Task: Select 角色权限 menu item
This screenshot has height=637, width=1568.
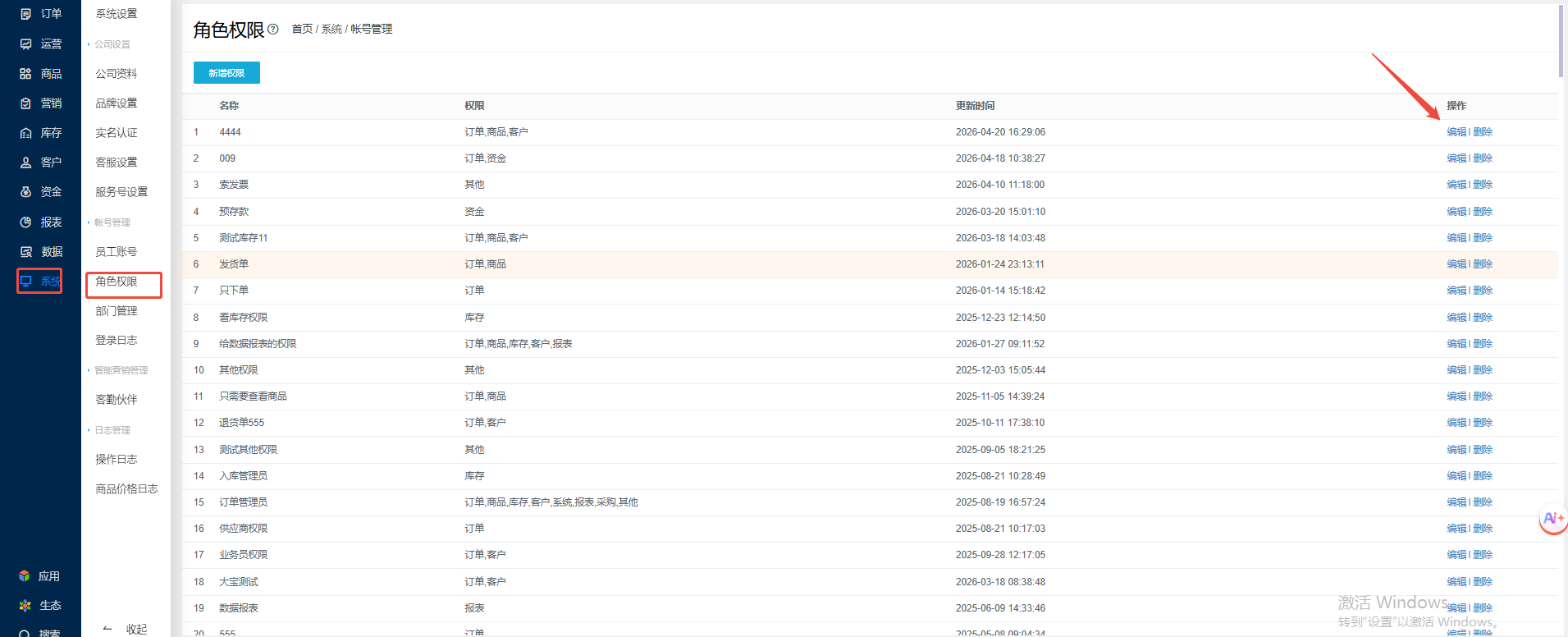Action: tap(117, 282)
